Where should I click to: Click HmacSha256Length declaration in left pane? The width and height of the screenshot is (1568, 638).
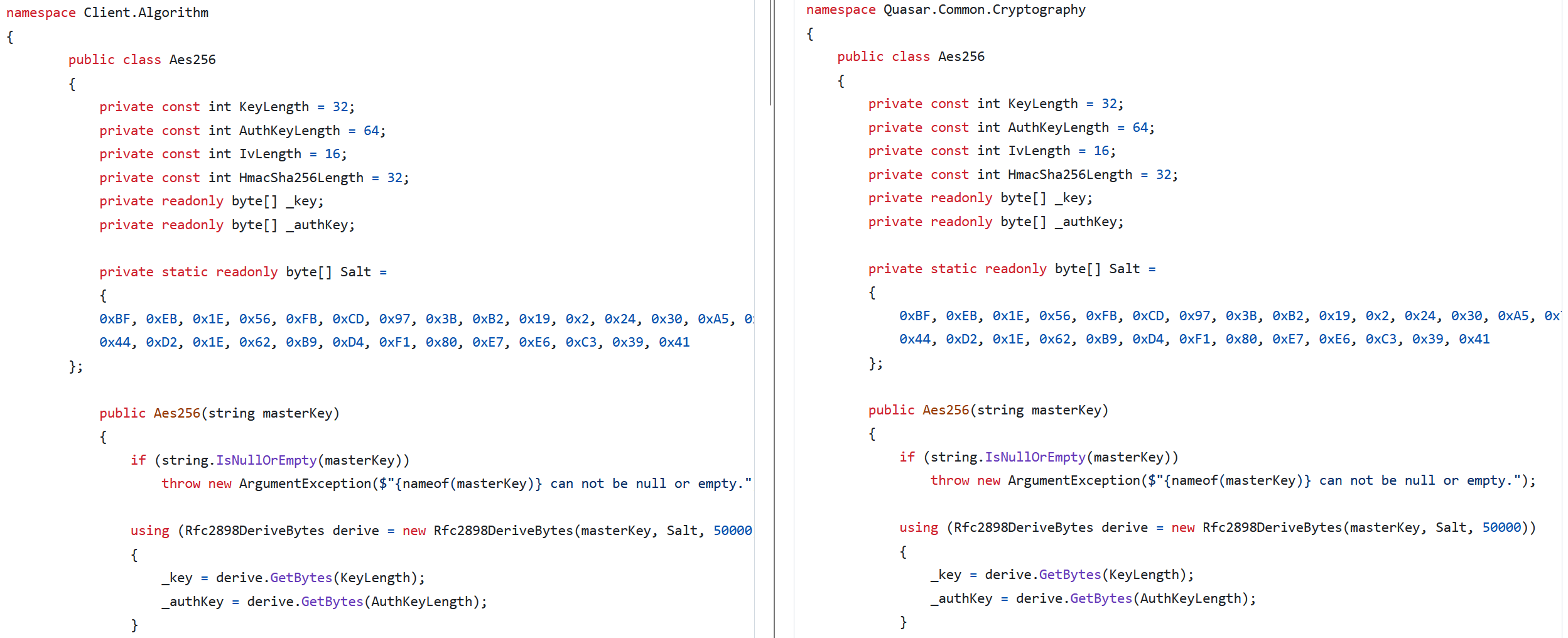tap(254, 178)
